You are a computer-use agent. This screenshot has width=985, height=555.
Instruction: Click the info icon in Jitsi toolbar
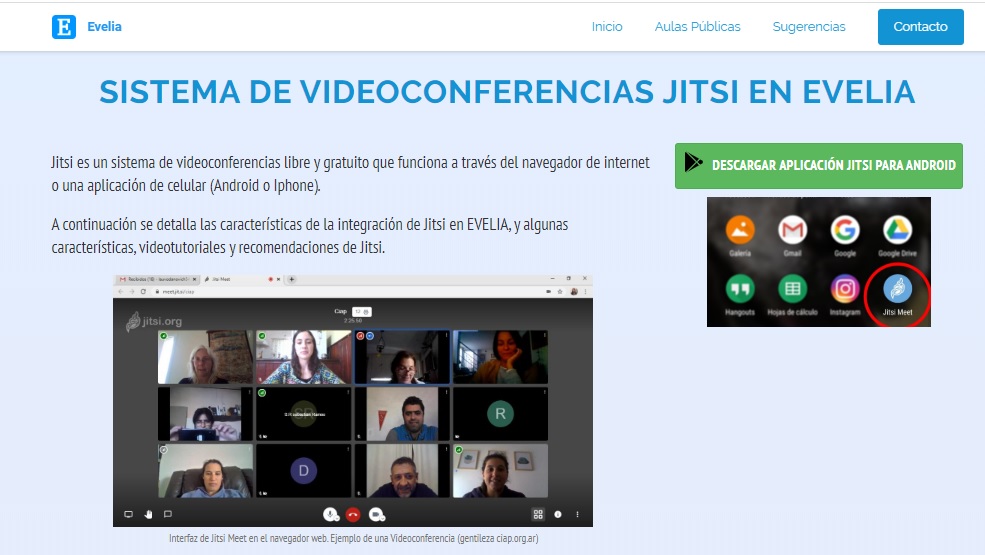tap(558, 514)
